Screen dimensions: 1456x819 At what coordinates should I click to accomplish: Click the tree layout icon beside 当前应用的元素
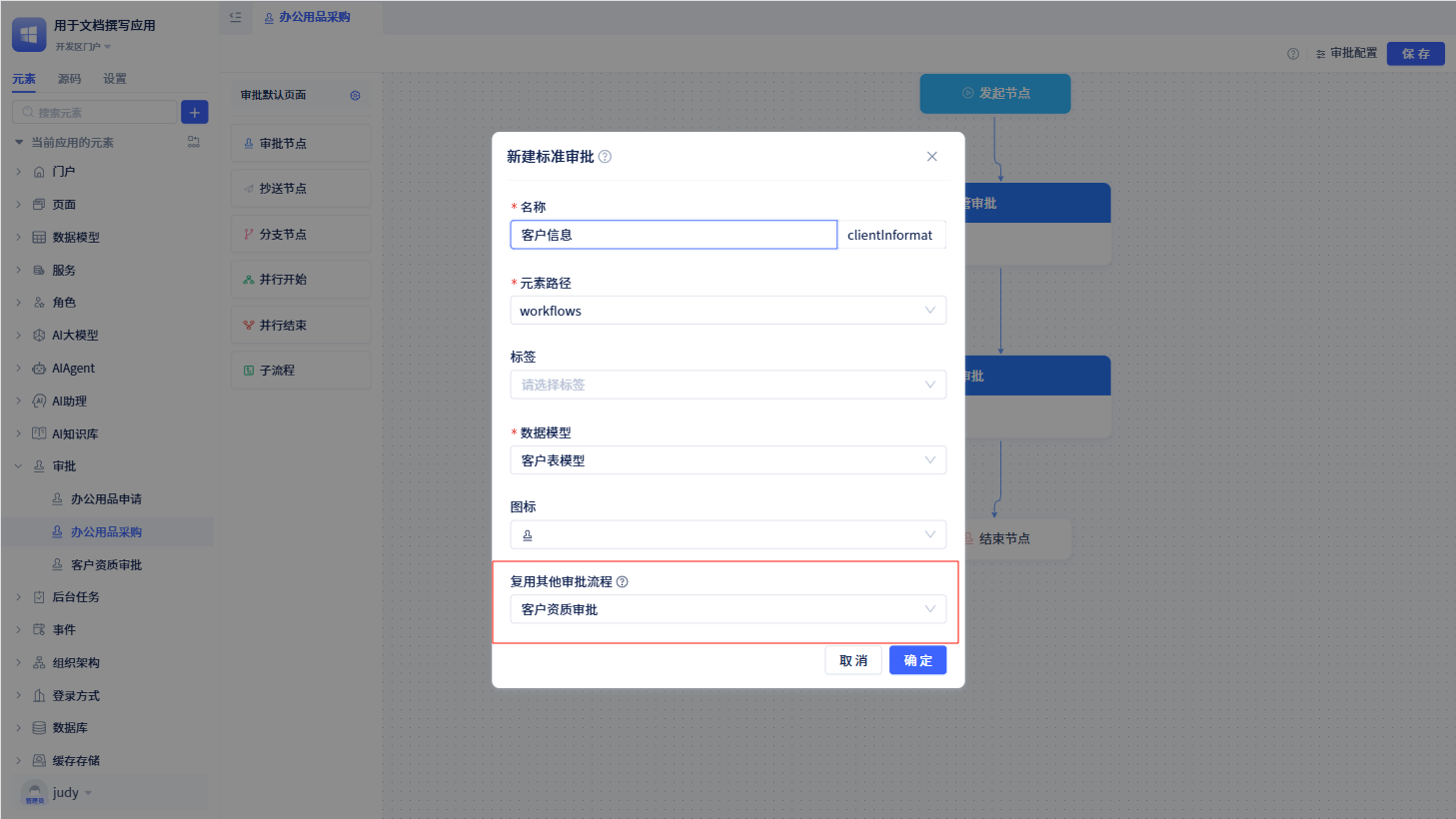coord(194,142)
